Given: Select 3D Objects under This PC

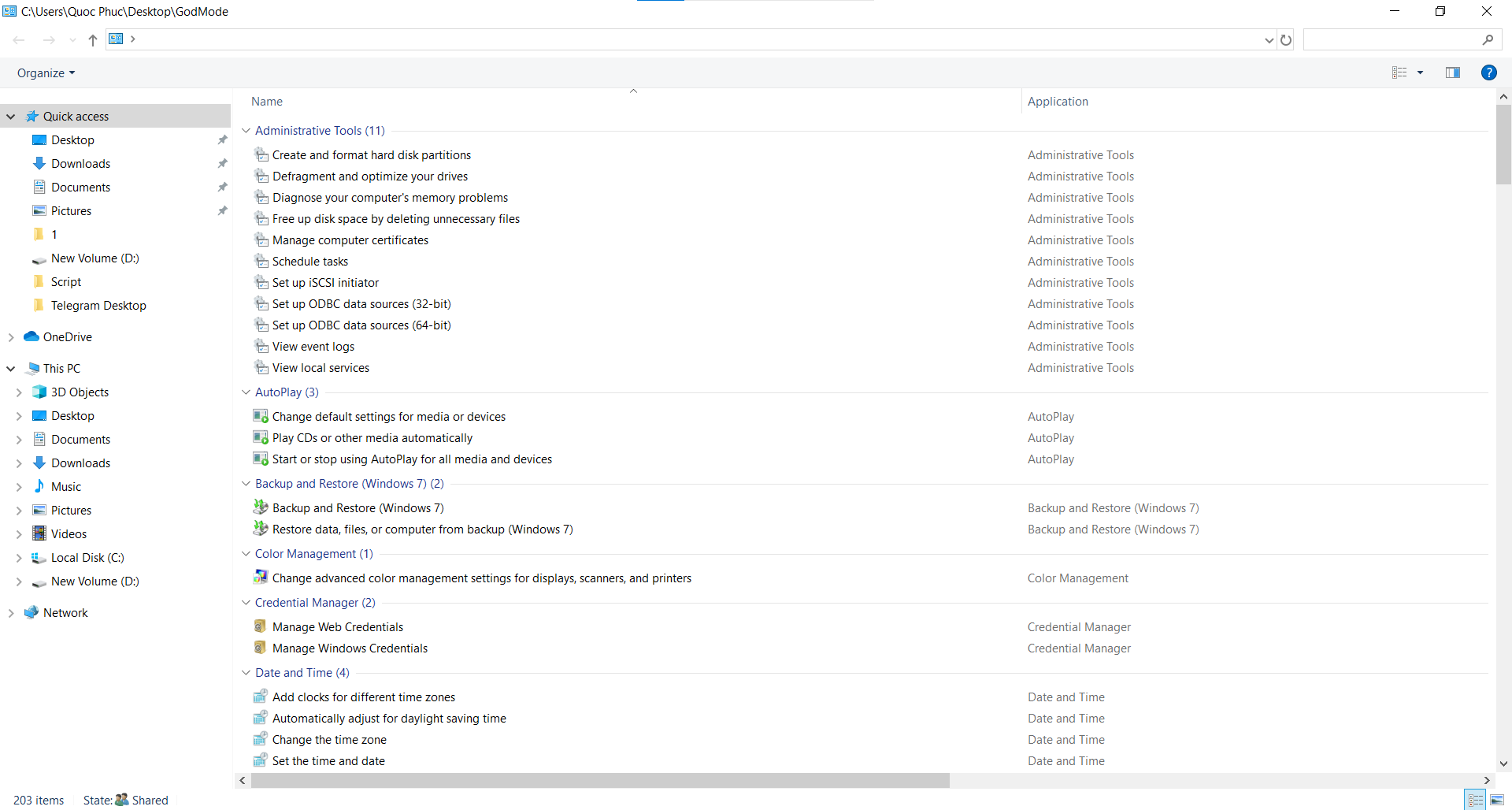Looking at the screenshot, I should [80, 392].
